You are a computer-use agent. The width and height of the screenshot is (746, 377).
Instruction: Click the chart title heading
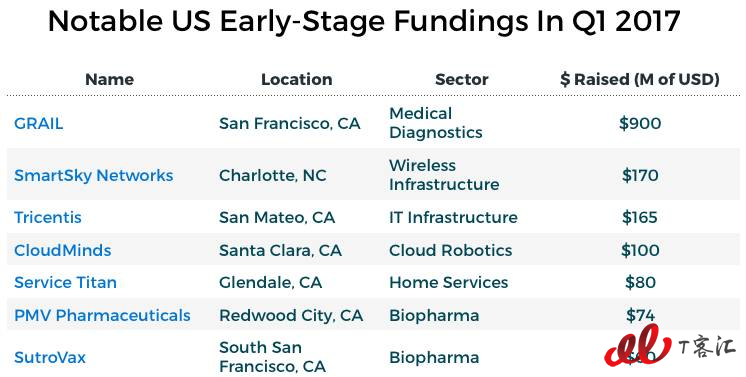tap(364, 21)
